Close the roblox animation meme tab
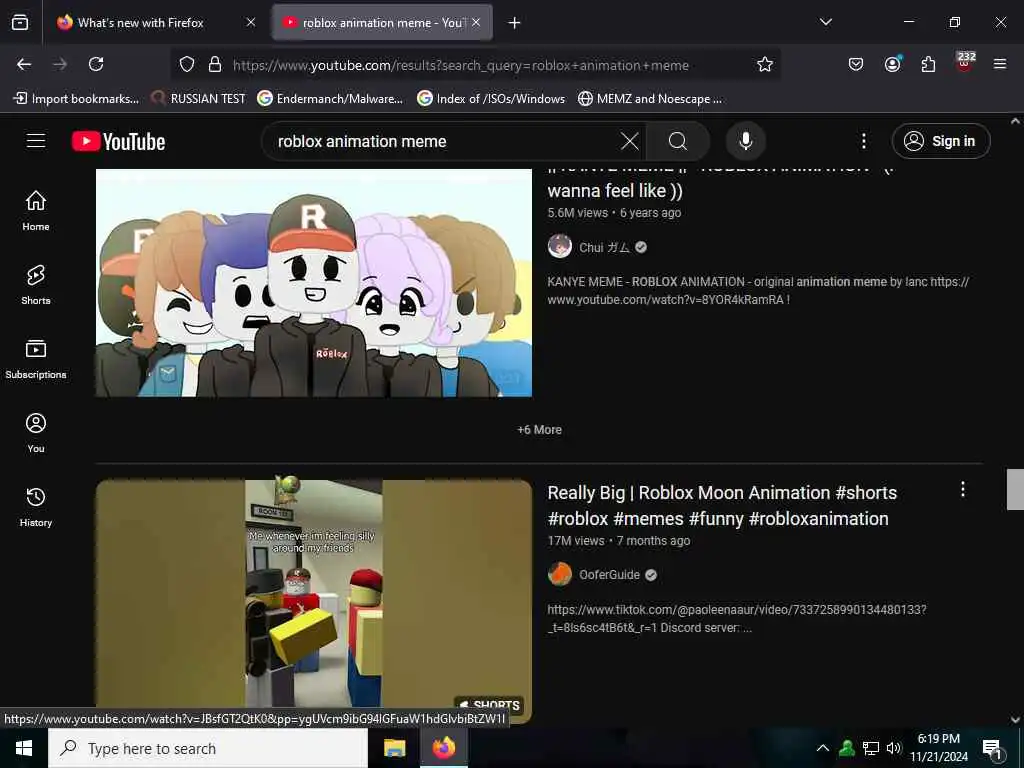 coord(476,22)
